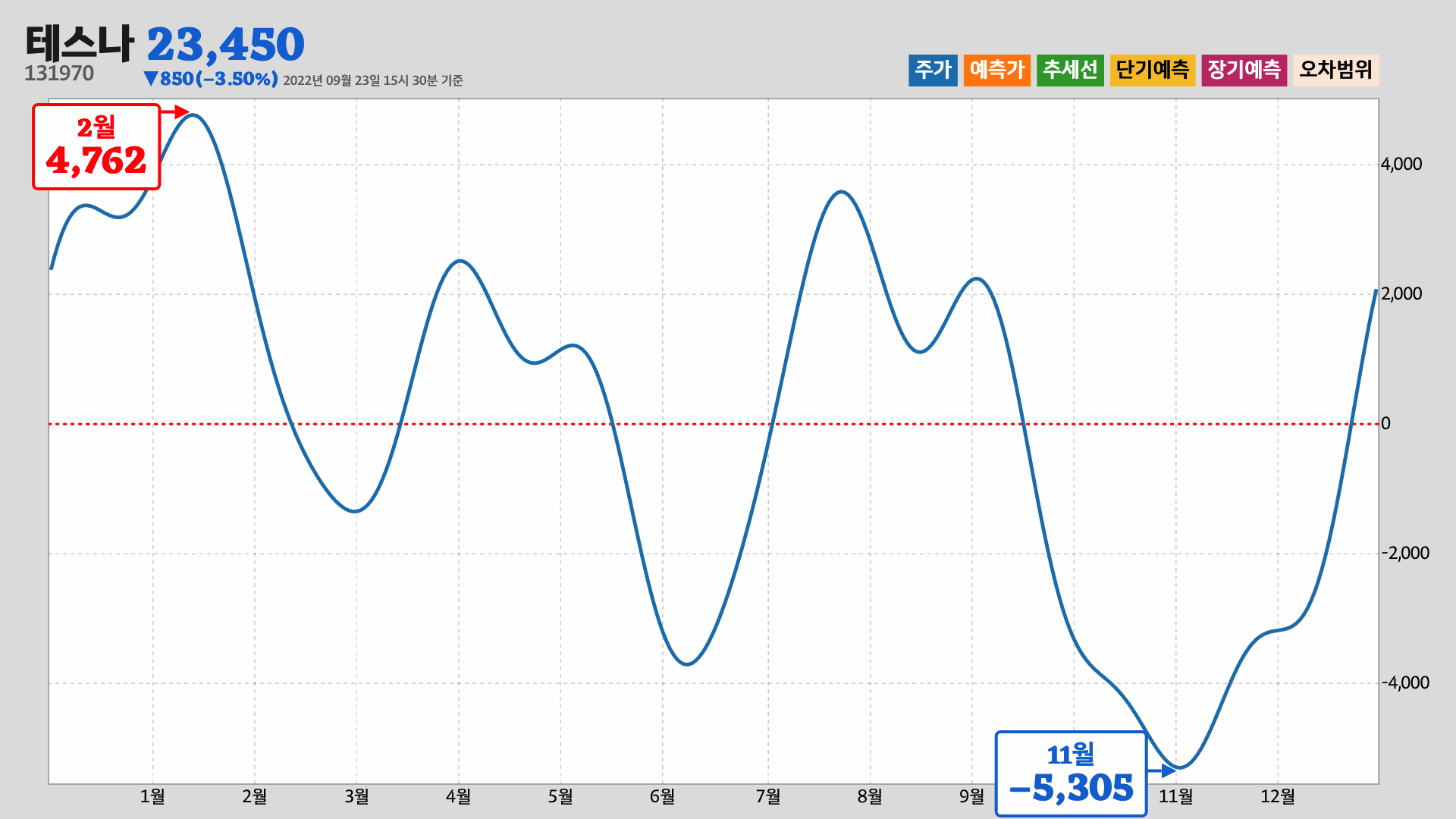This screenshot has width=1456, height=819.
Task: Click the 3월 x-axis label
Action: click(356, 796)
